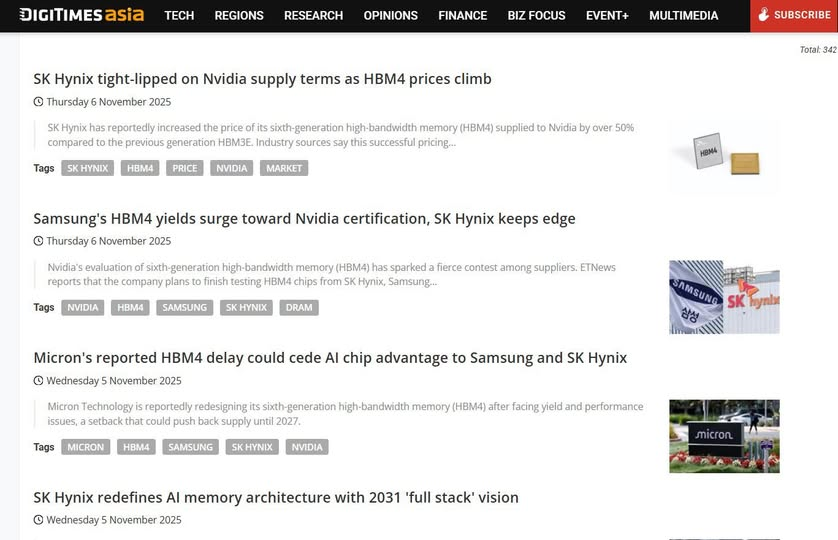Open the DIGITIMES asia logo homepage
Screen dimensions: 838x540
[x=82, y=14]
